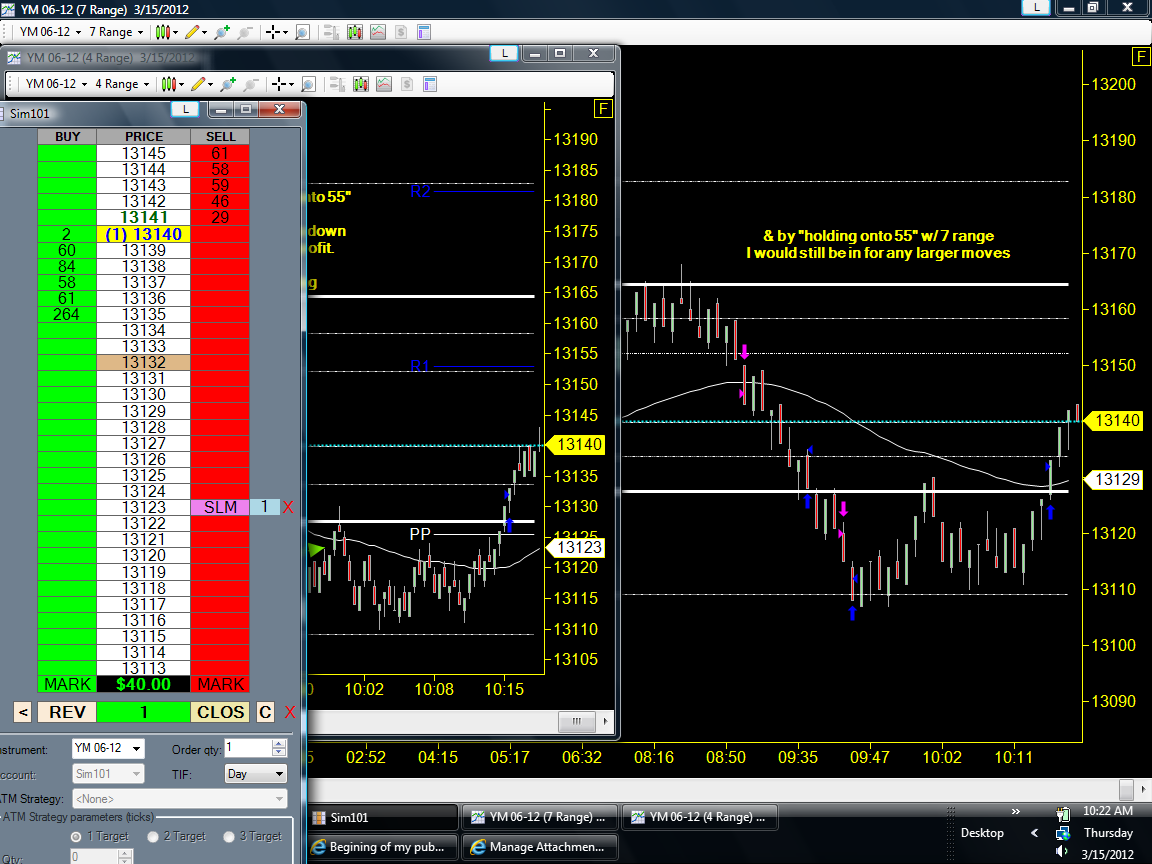Open strategies dollar icon in 4 Range toolbar
The width and height of the screenshot is (1152, 864).
click(407, 84)
